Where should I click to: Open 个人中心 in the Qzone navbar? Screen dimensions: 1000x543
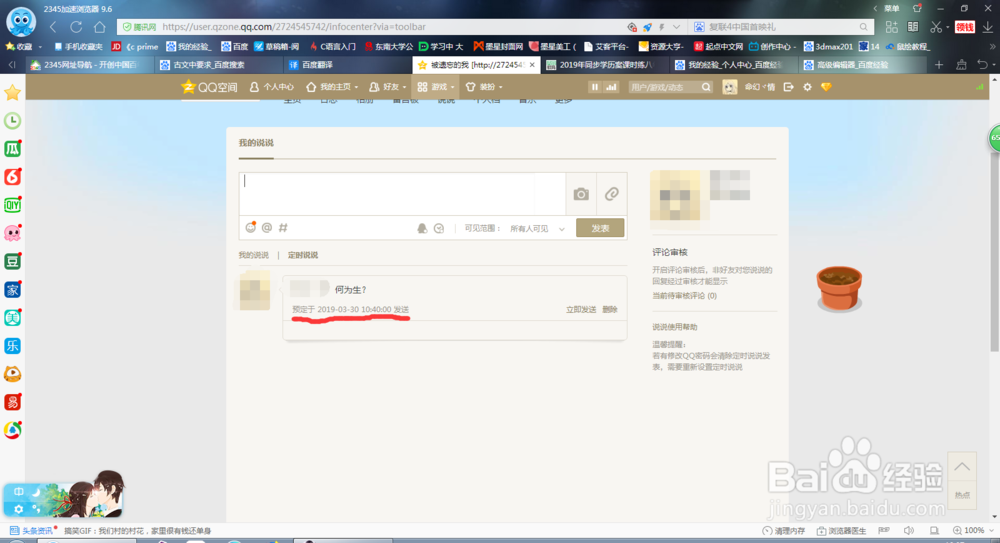(x=272, y=87)
